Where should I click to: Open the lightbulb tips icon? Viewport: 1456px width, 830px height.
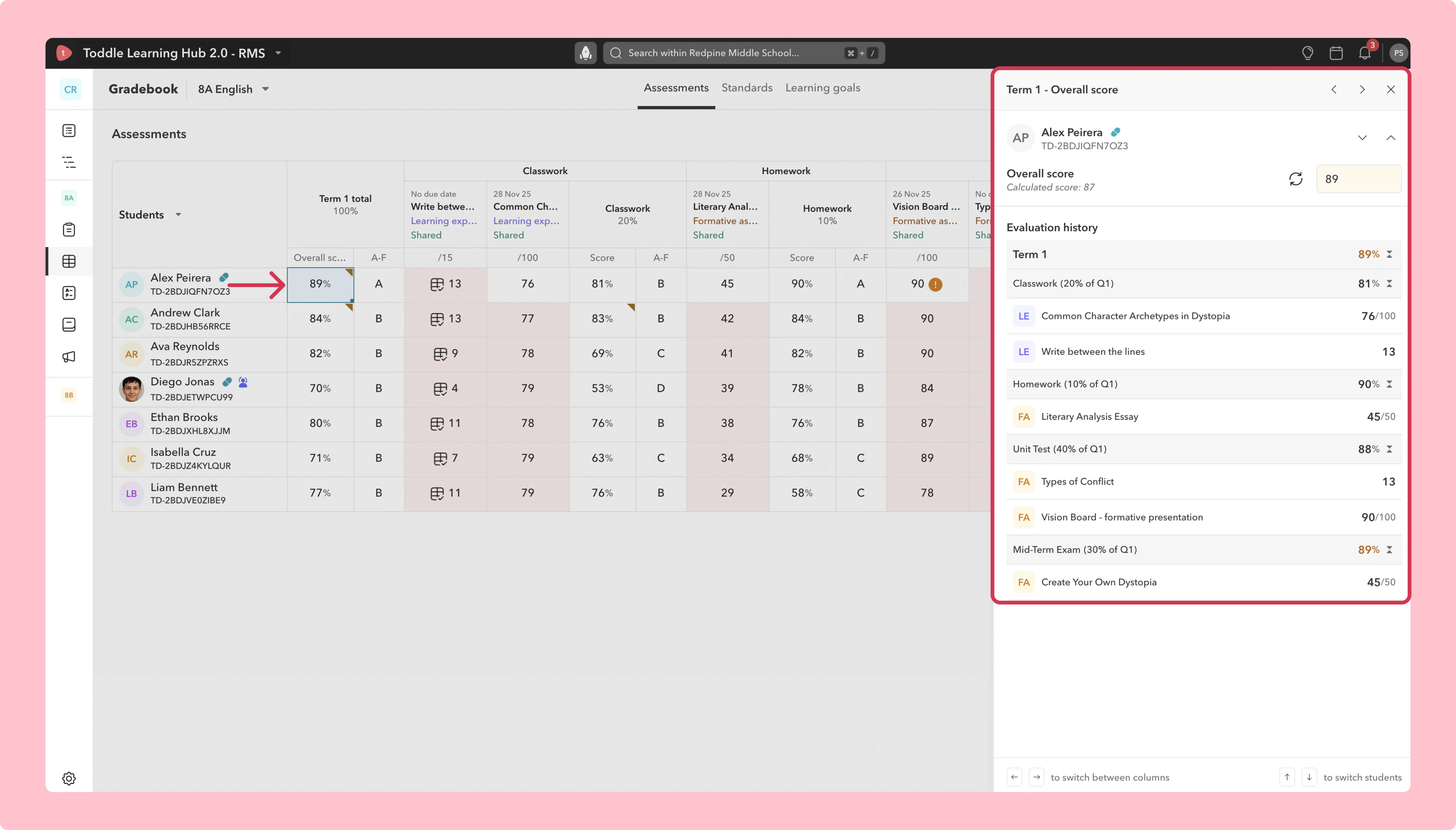(x=1307, y=53)
